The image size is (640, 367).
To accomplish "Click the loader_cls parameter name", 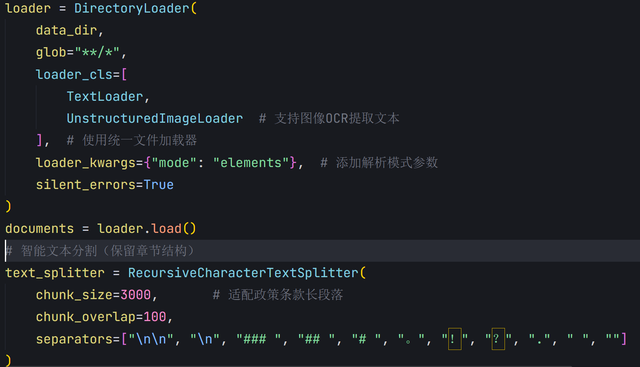I will click(x=74, y=75).
